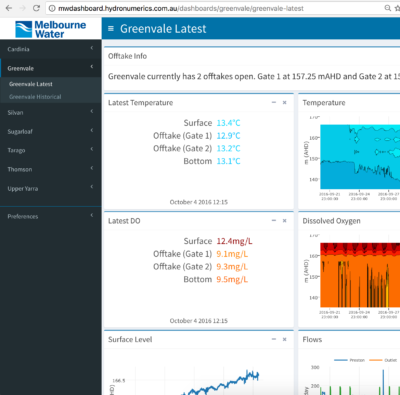The height and width of the screenshot is (395, 400).
Task: Close the Latest DO panel
Action: pos(284,220)
